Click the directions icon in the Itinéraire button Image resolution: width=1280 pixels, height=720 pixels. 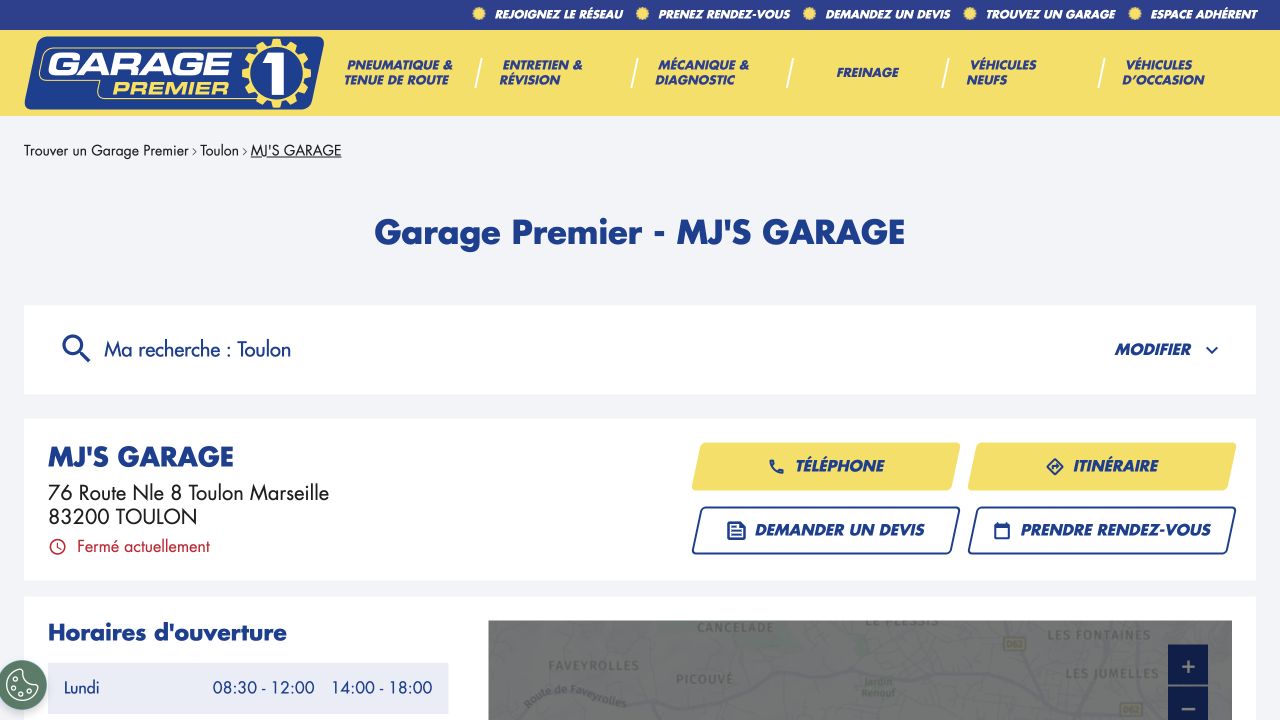pos(1055,466)
